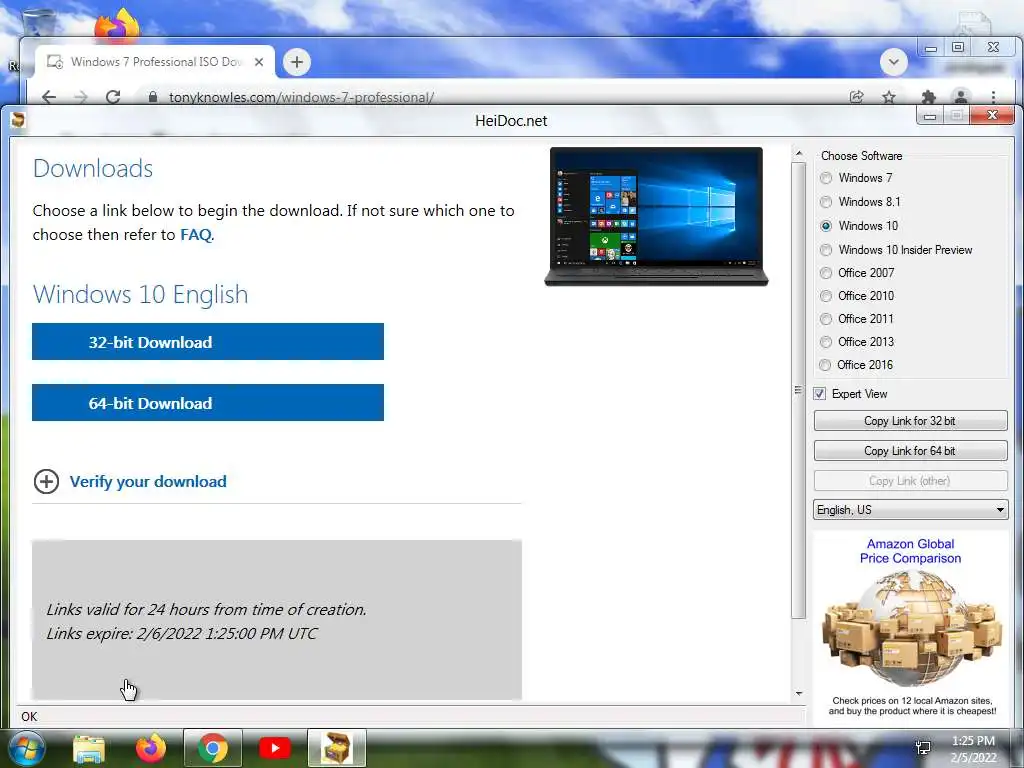The height and width of the screenshot is (768, 1024).
Task: Reload the page in Chrome
Action: (113, 97)
